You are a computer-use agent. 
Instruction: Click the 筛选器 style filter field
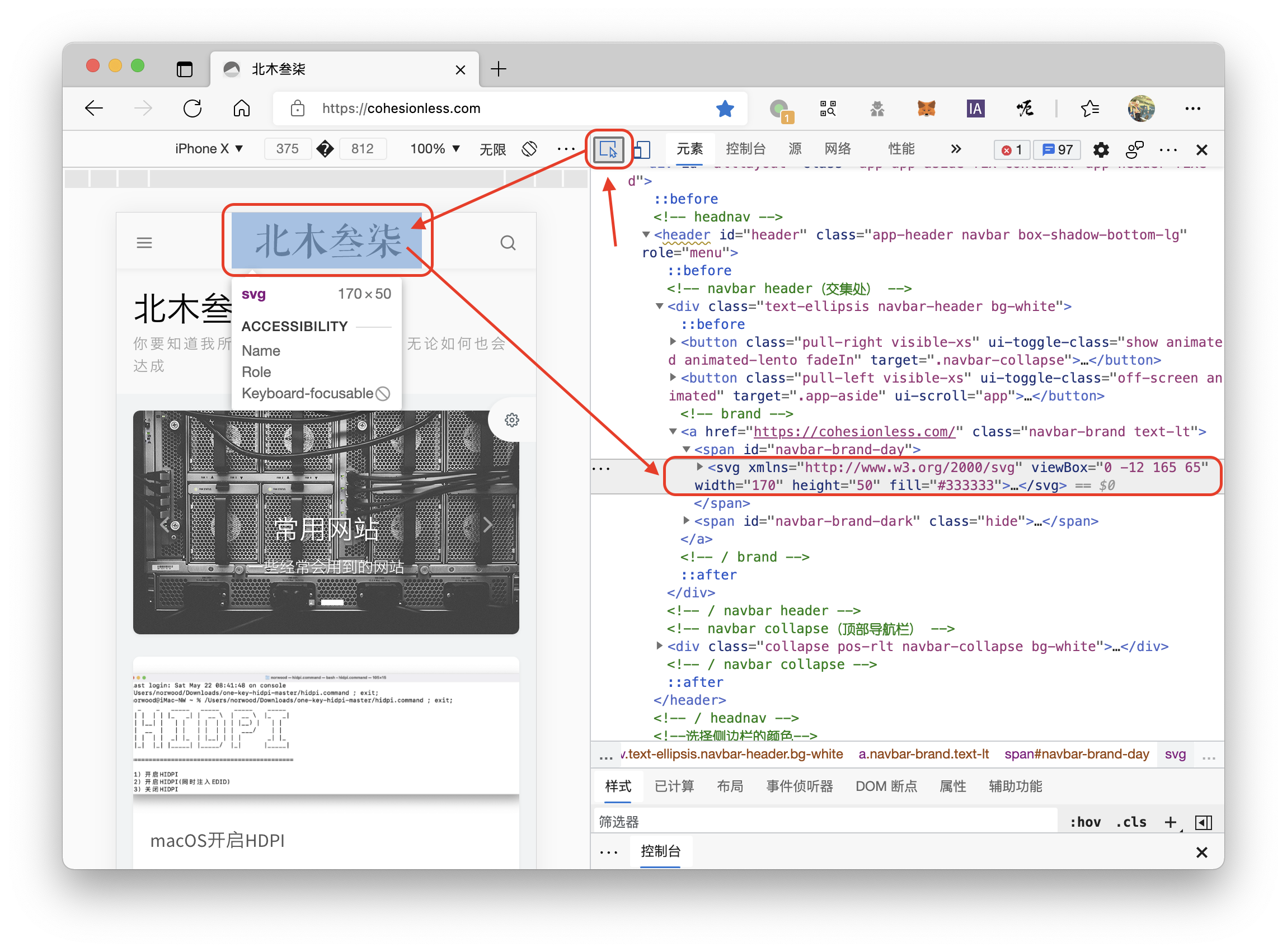[824, 822]
